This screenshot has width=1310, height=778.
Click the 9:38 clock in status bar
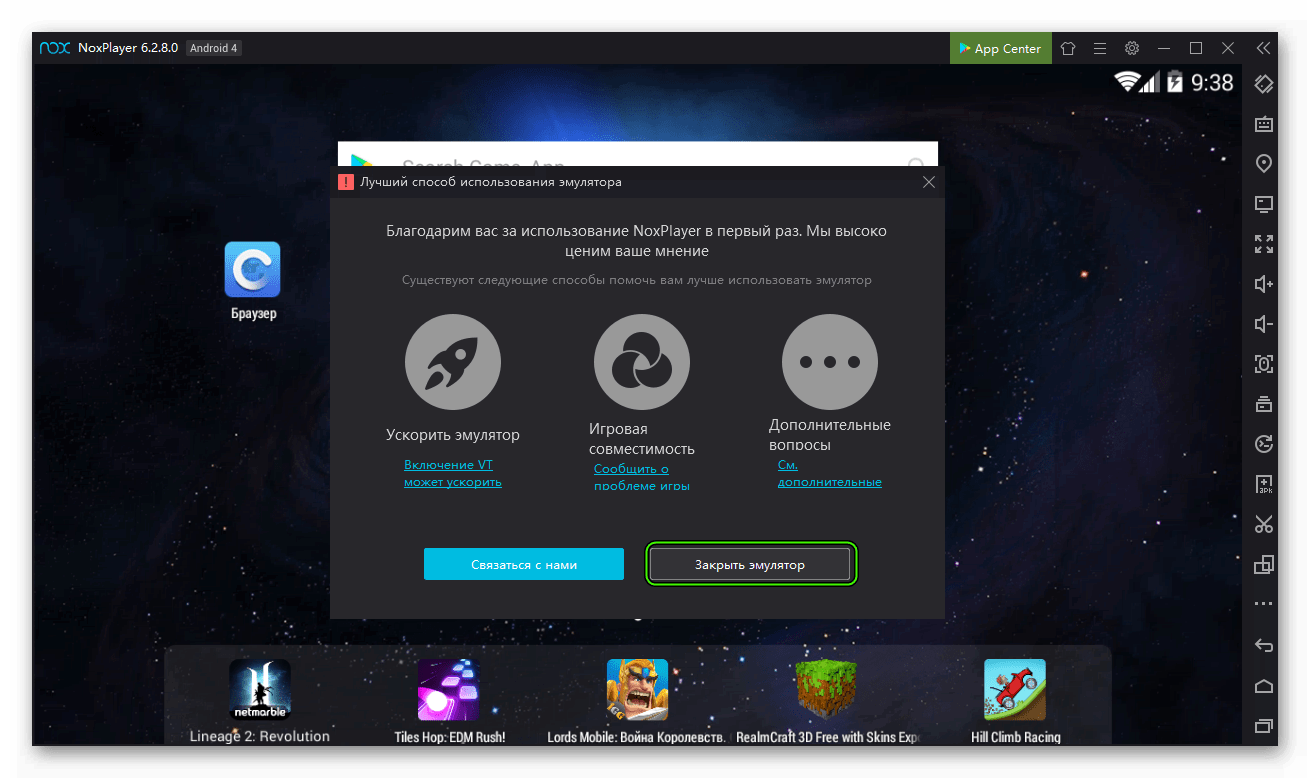tap(1213, 82)
